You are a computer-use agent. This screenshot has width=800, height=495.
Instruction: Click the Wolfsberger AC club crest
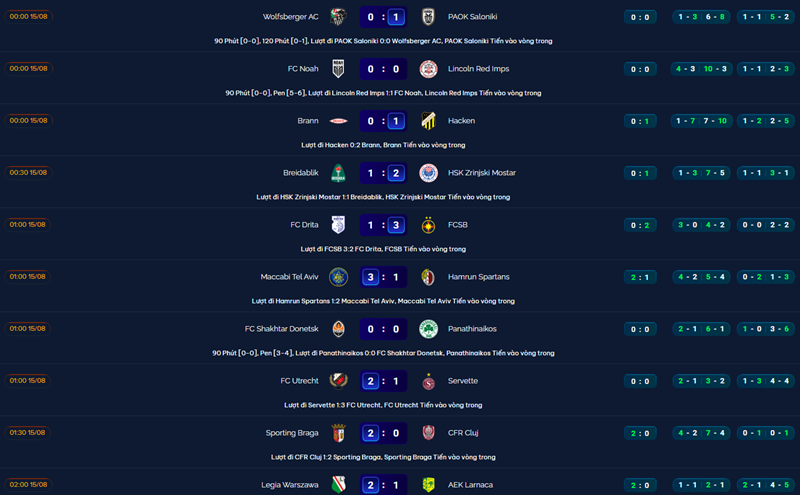tap(338, 17)
